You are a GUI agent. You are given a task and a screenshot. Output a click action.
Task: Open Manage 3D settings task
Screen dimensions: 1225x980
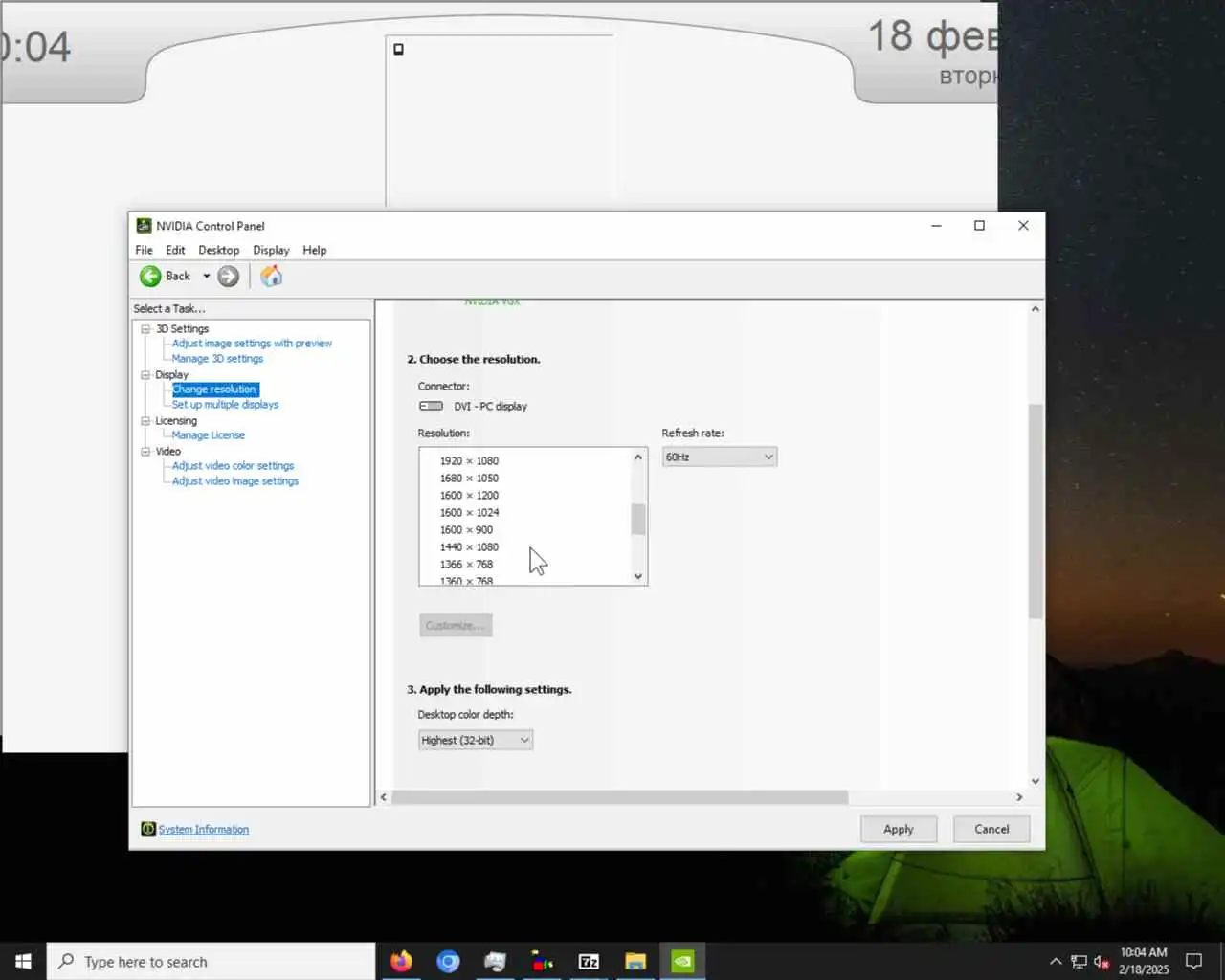coord(217,359)
